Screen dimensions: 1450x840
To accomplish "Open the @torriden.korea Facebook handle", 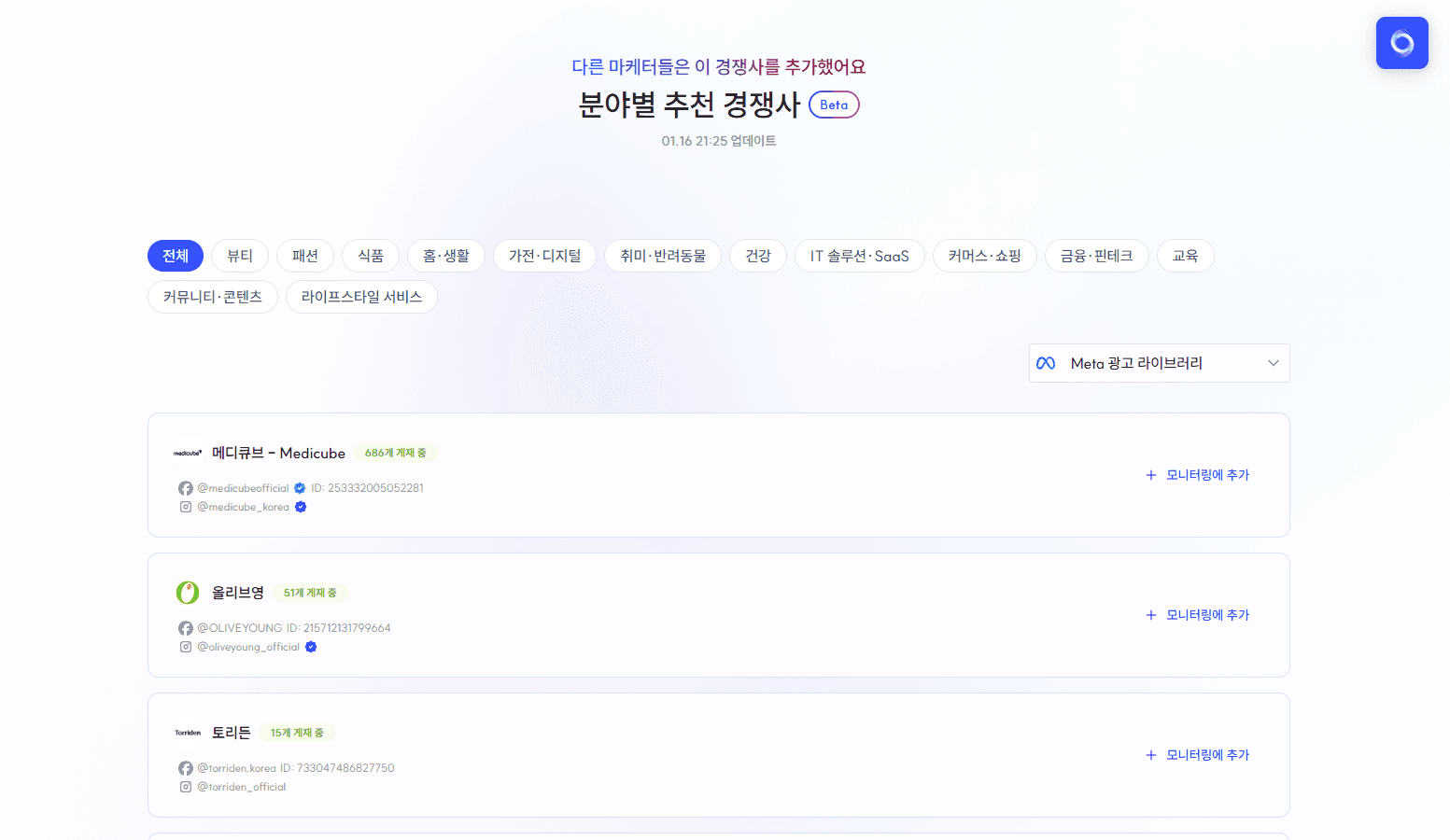I will [236, 768].
